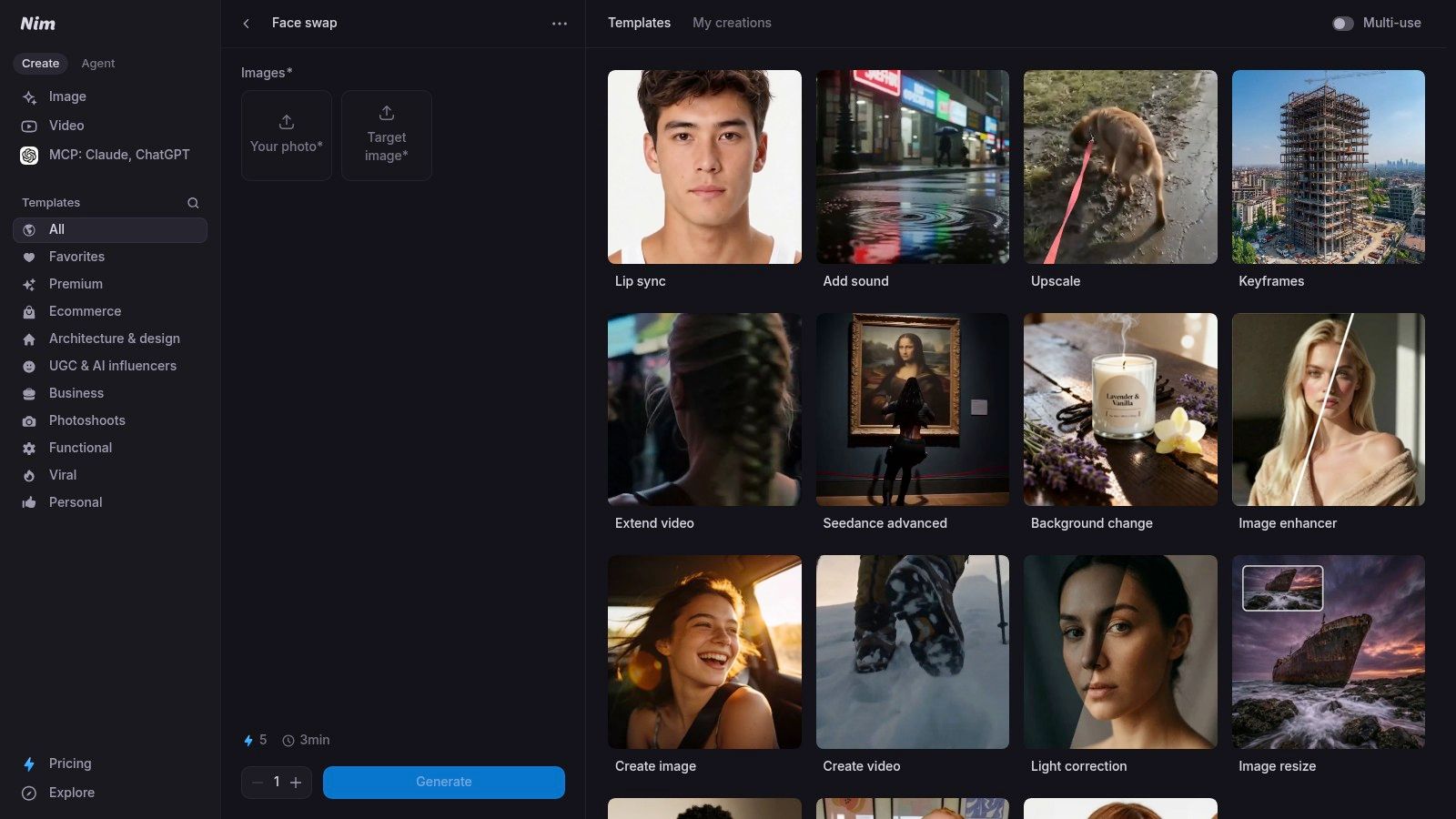The image size is (1456, 819).
Task: Open the Lip sync template thumbnail
Action: 704,167
